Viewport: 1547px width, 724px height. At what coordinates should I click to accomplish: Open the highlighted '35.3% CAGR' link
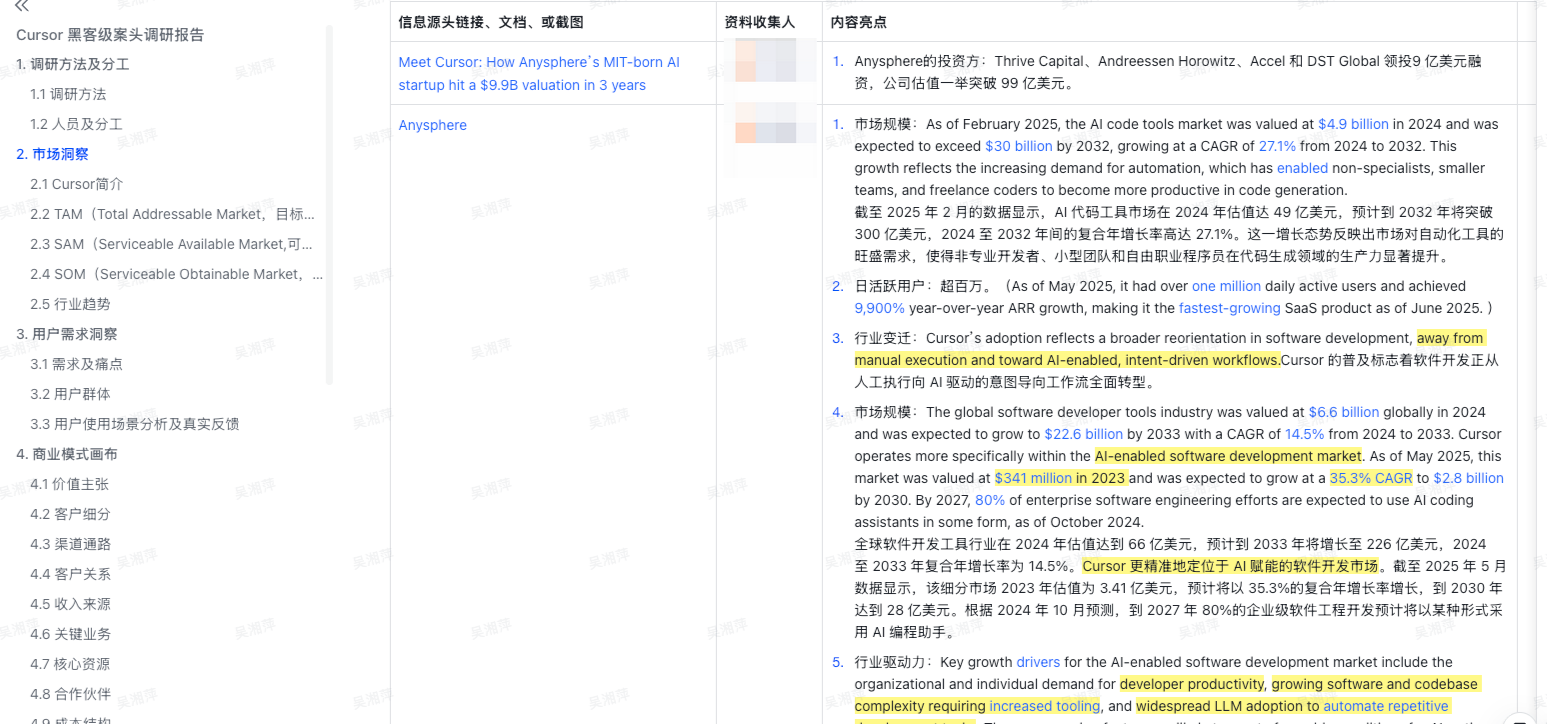point(1370,478)
